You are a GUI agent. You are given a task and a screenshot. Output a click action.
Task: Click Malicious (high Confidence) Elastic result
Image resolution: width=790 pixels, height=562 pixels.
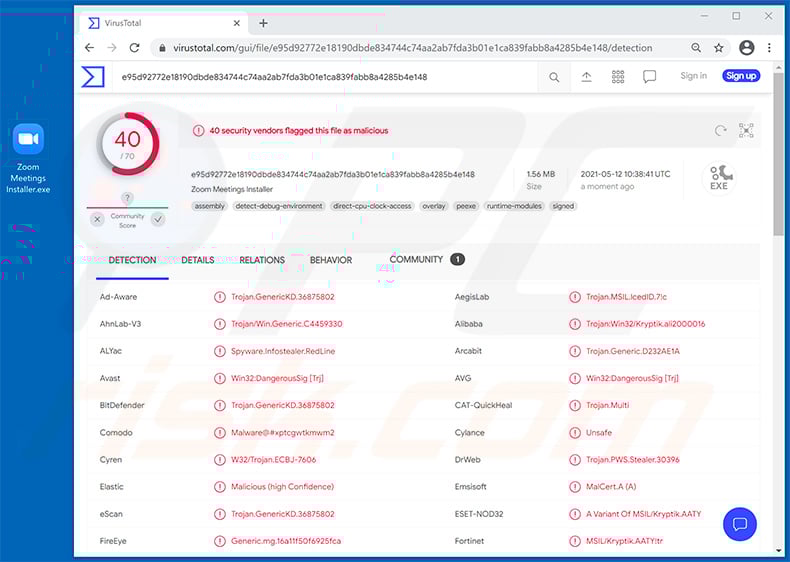click(x=282, y=487)
